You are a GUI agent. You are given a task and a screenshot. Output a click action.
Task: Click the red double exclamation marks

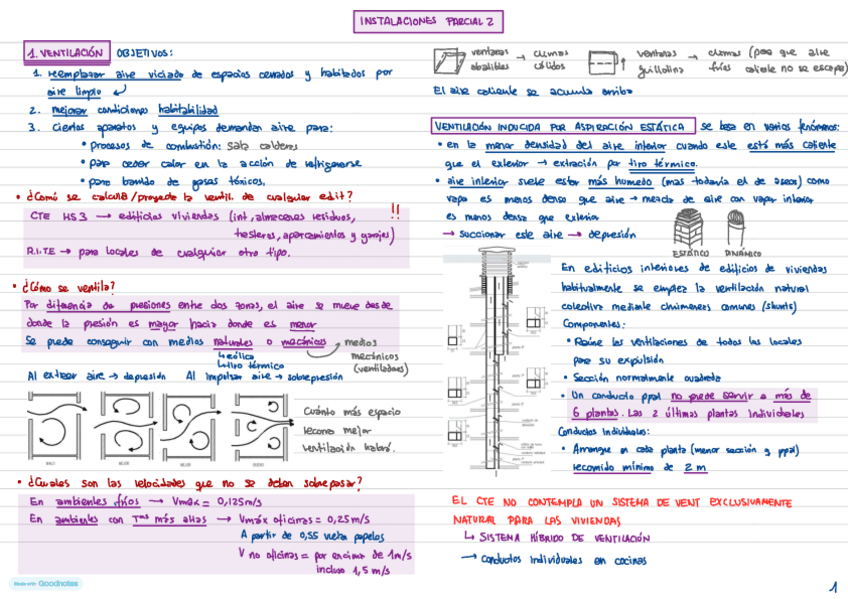pos(395,211)
